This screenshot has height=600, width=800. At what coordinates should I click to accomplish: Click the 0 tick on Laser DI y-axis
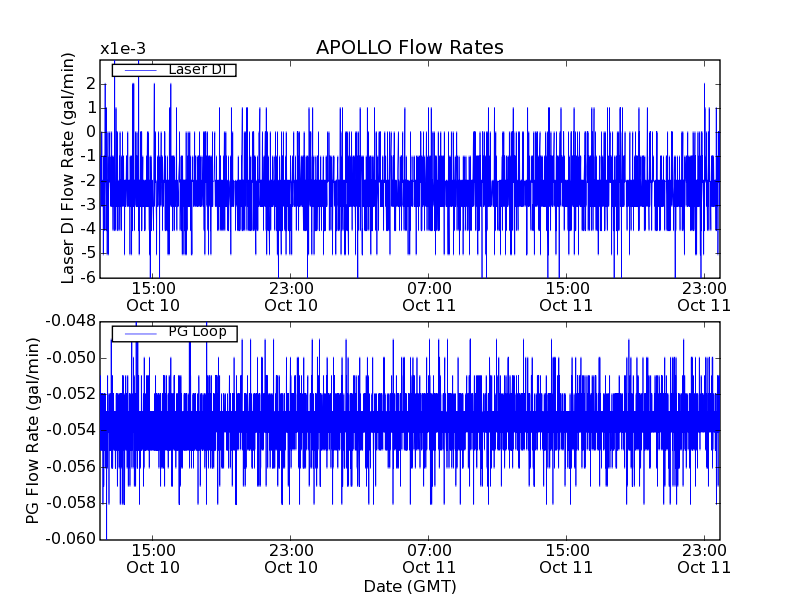click(x=89, y=131)
